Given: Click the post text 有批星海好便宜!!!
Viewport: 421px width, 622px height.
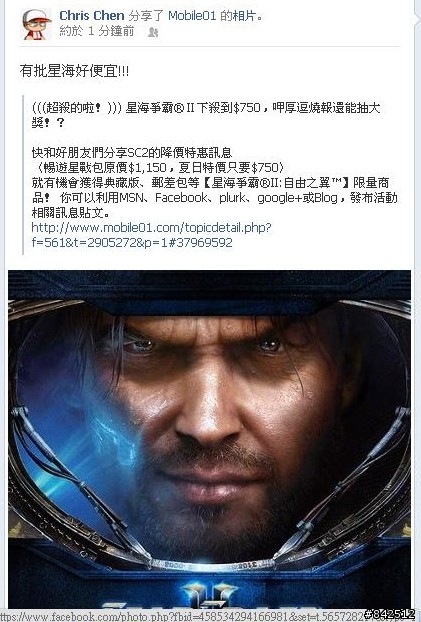Looking at the screenshot, I should point(74,71).
